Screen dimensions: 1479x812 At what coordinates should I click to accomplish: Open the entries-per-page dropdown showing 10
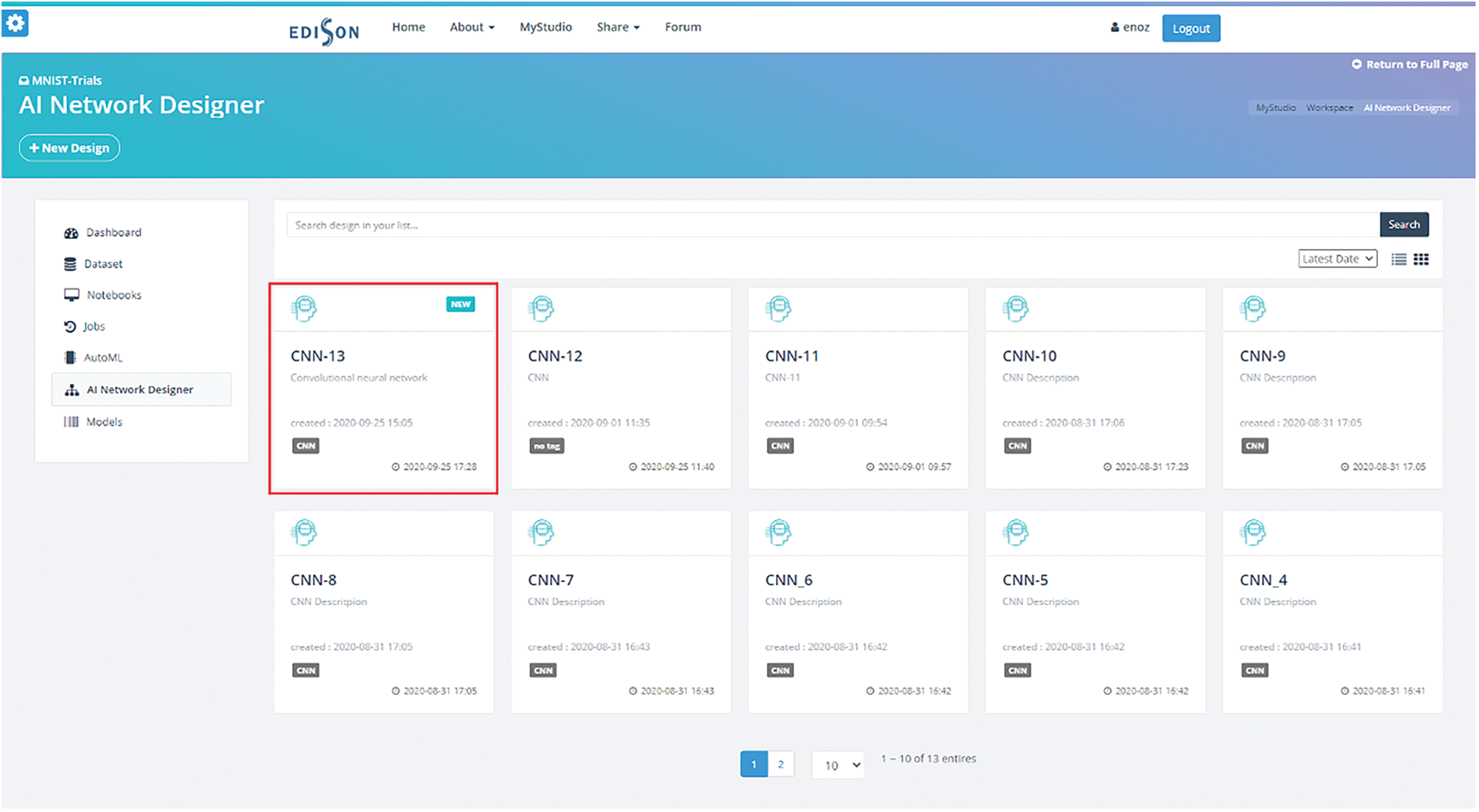point(837,765)
